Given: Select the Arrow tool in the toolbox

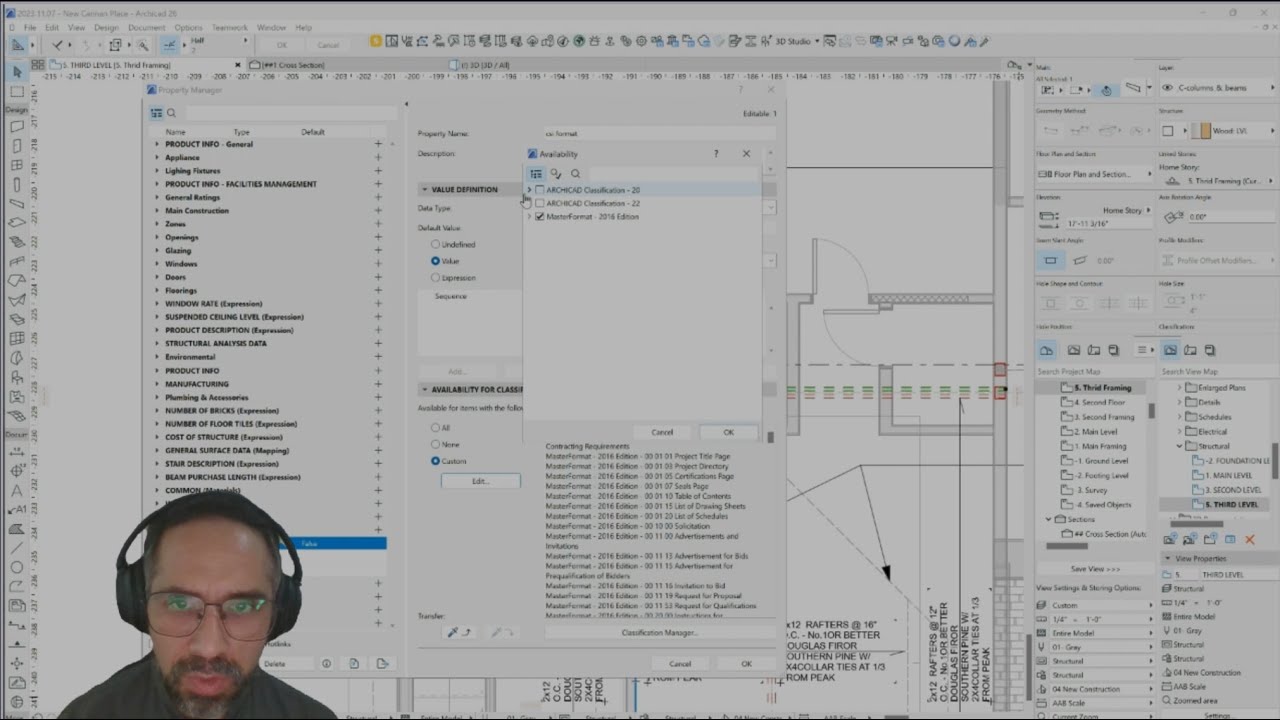Looking at the screenshot, I should coord(17,72).
